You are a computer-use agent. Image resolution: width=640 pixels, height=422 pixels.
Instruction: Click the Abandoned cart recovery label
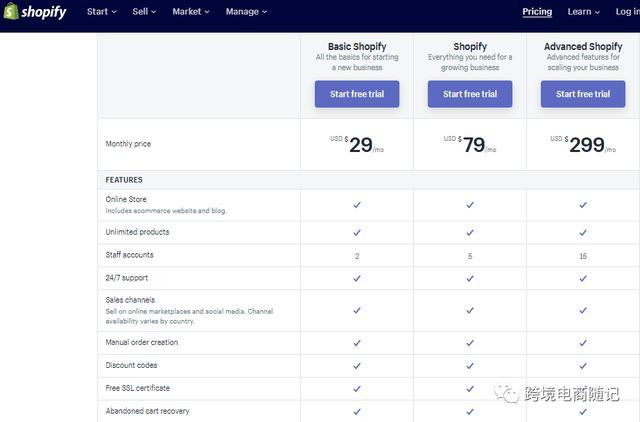[x=147, y=411]
